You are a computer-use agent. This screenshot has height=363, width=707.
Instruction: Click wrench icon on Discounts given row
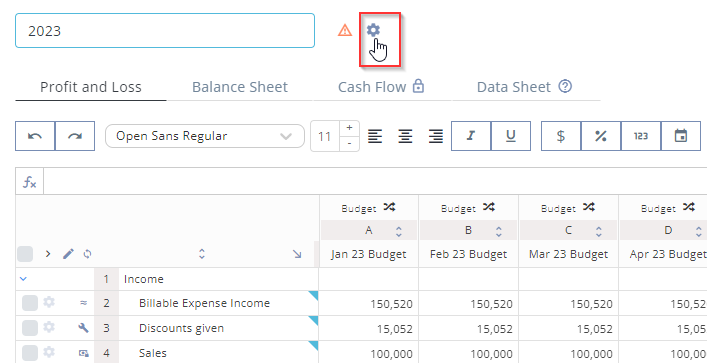83,328
